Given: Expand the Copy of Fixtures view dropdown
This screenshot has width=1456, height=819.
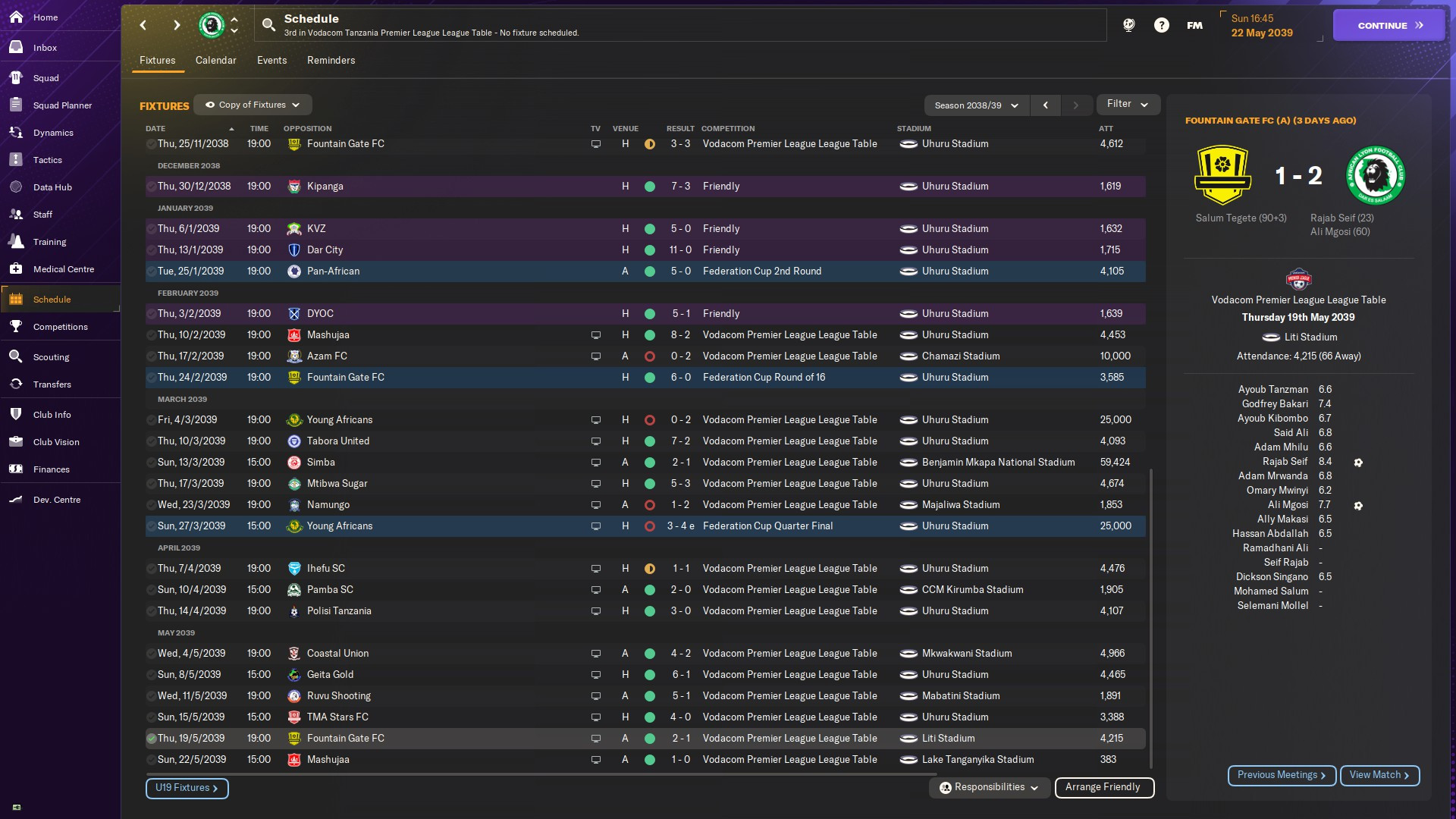Looking at the screenshot, I should (253, 105).
